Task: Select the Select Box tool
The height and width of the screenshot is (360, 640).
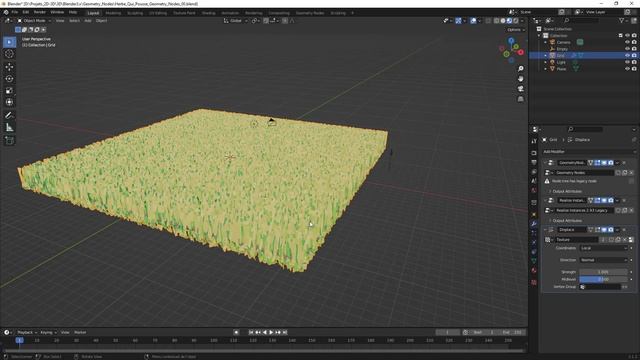Action: (9, 42)
